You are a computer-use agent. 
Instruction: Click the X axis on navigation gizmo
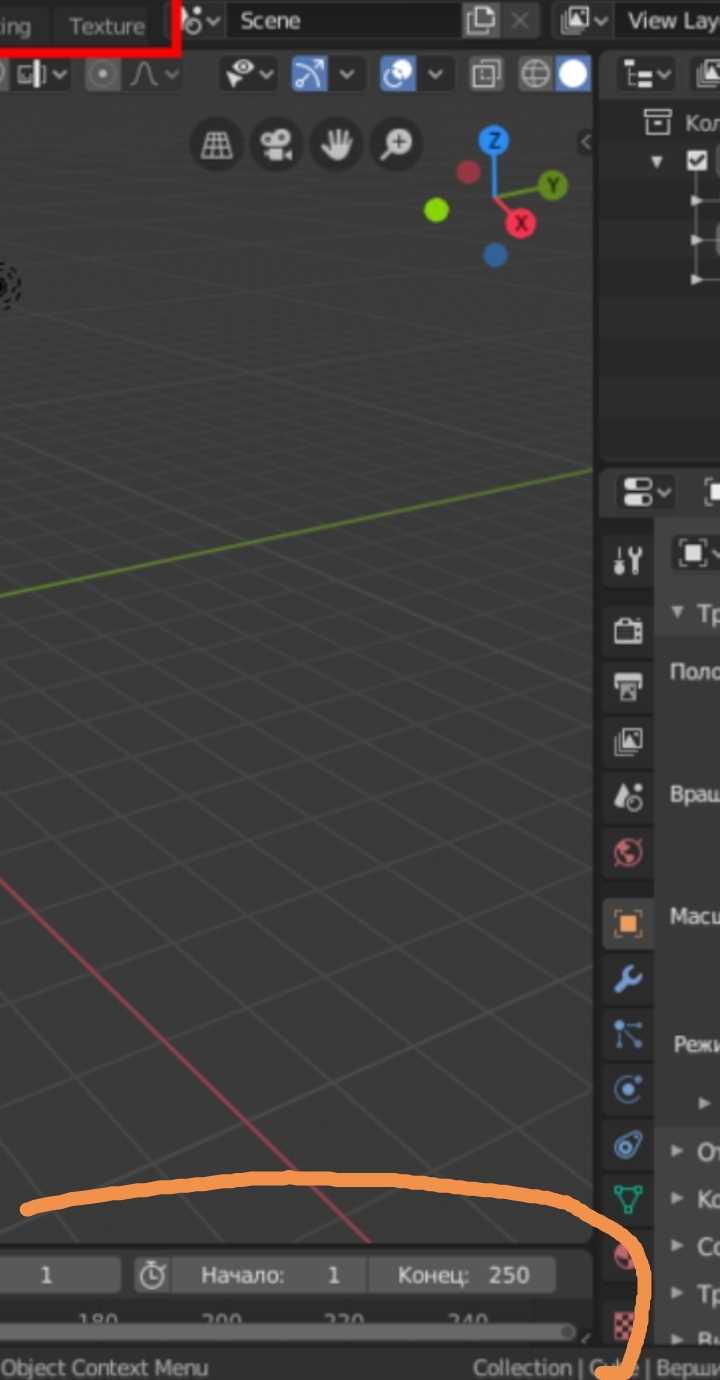520,223
